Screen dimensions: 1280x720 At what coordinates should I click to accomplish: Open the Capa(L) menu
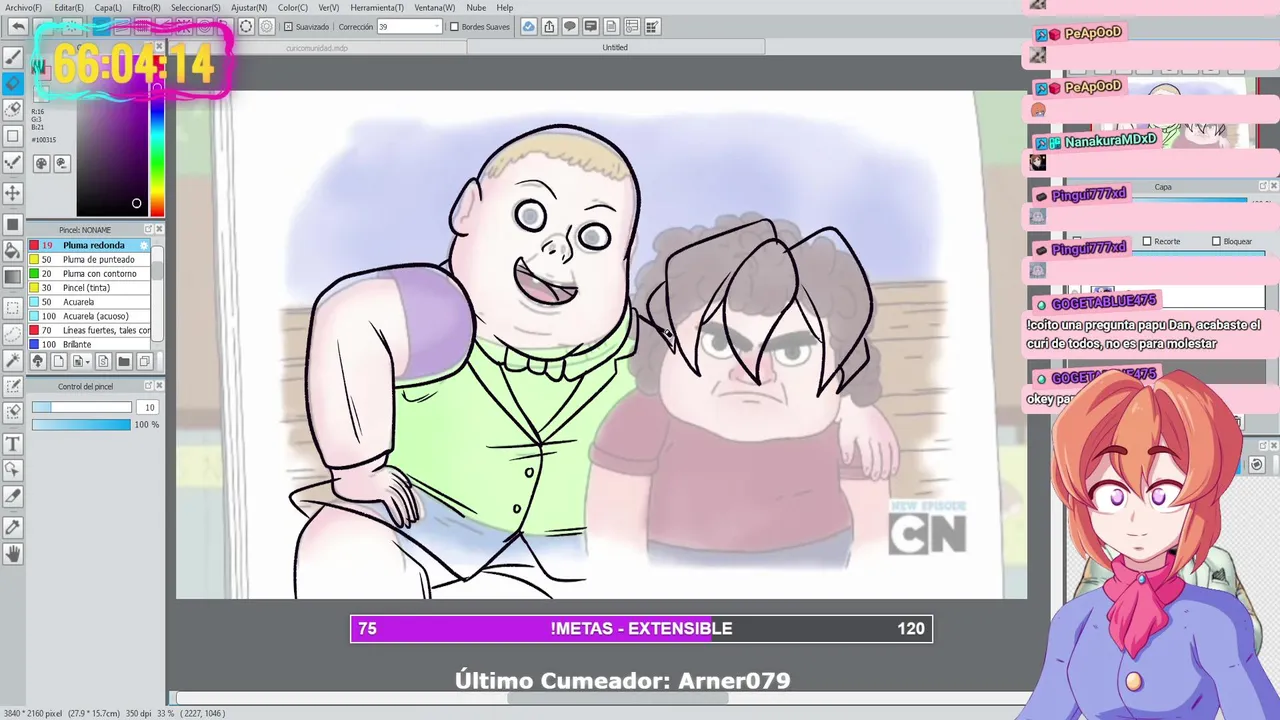(108, 7)
